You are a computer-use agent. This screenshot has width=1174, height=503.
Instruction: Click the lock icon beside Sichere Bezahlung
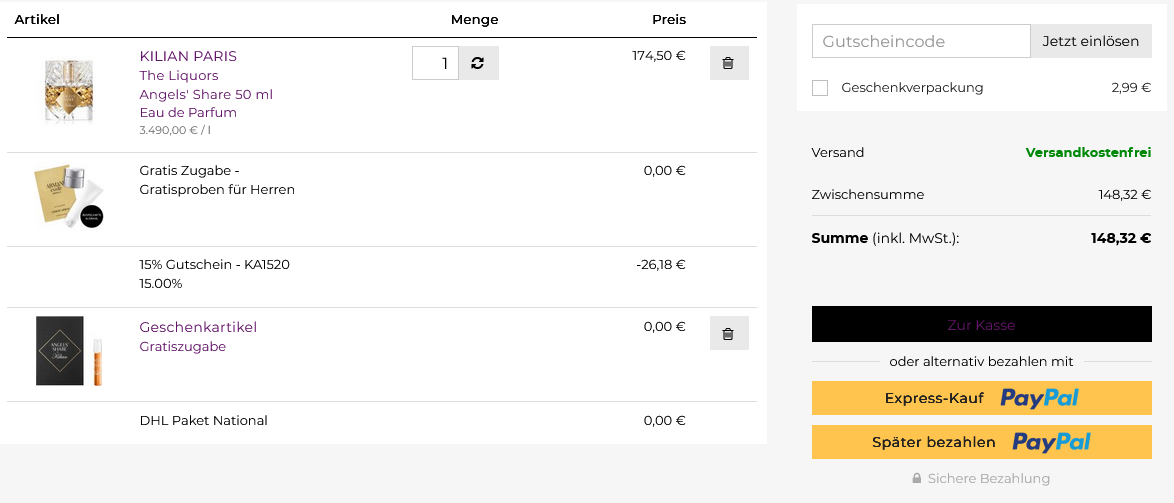(x=916, y=479)
